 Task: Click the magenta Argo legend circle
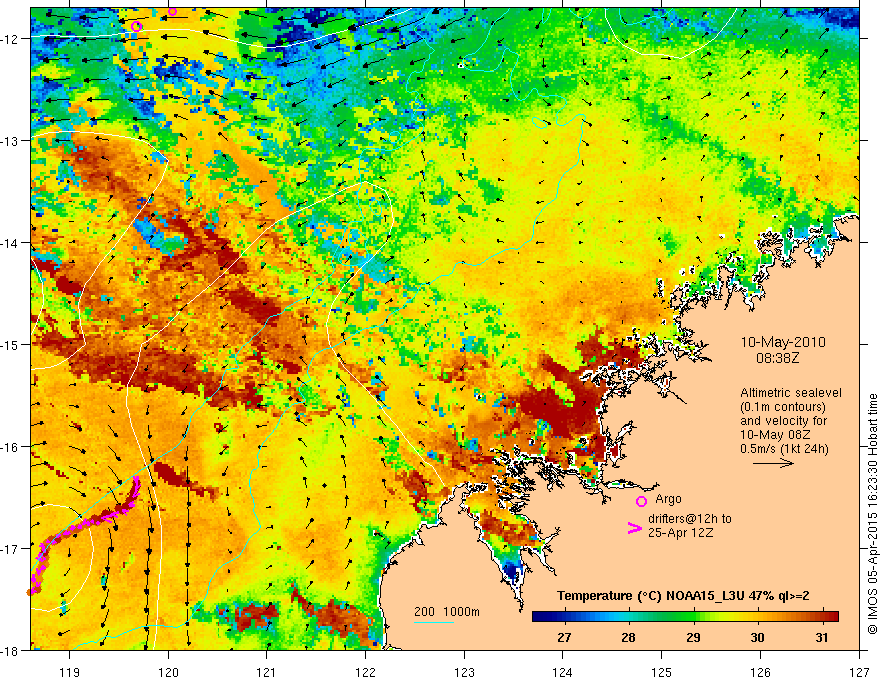pos(641,501)
